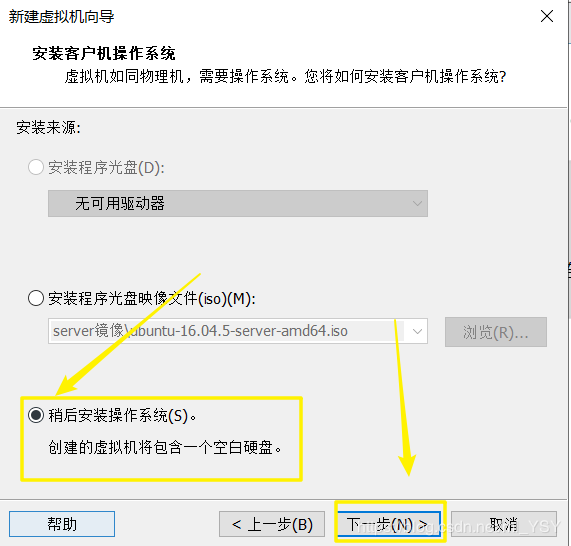Screen dimensions: 571x546
Task: Go back with < 上一步(B)
Action: point(272,524)
